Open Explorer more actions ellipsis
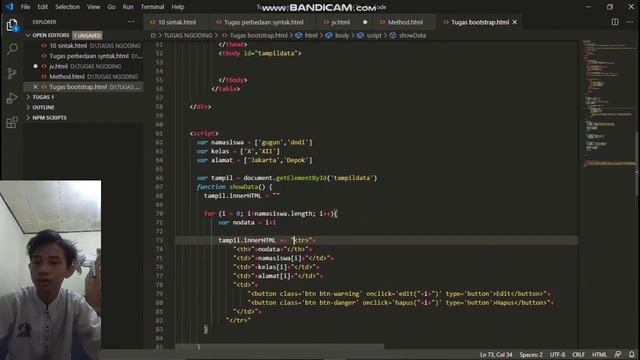 tap(131, 22)
